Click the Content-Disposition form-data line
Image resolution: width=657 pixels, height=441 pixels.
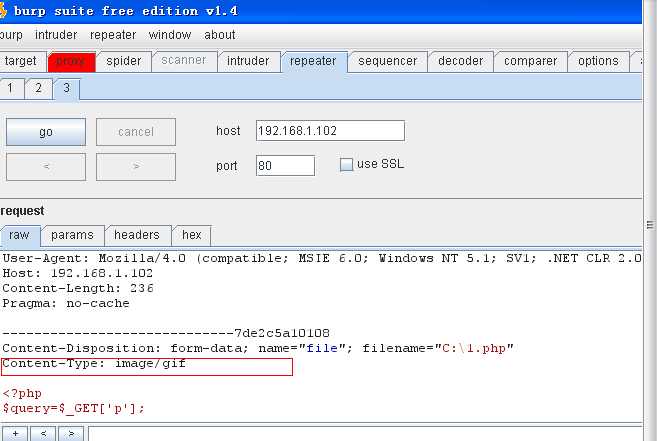coord(258,348)
